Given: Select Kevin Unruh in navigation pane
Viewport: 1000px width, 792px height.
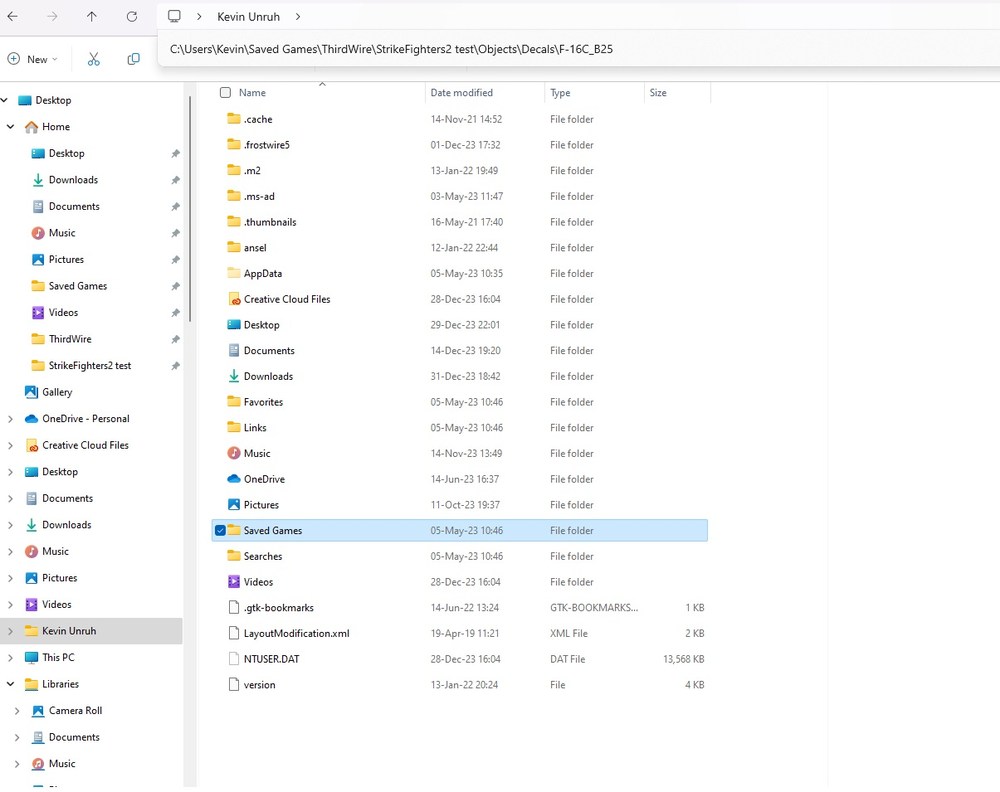Looking at the screenshot, I should (x=91, y=631).
